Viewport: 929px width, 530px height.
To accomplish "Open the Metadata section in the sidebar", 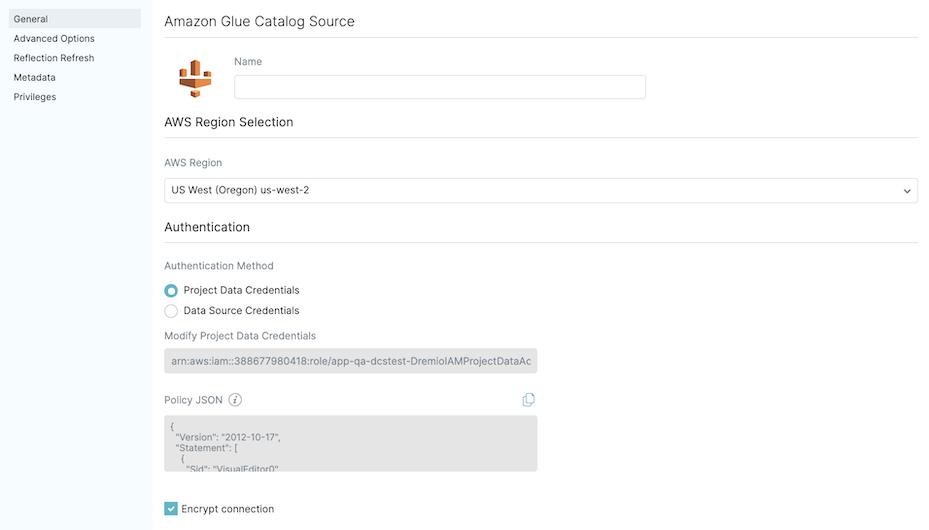I will [x=35, y=77].
